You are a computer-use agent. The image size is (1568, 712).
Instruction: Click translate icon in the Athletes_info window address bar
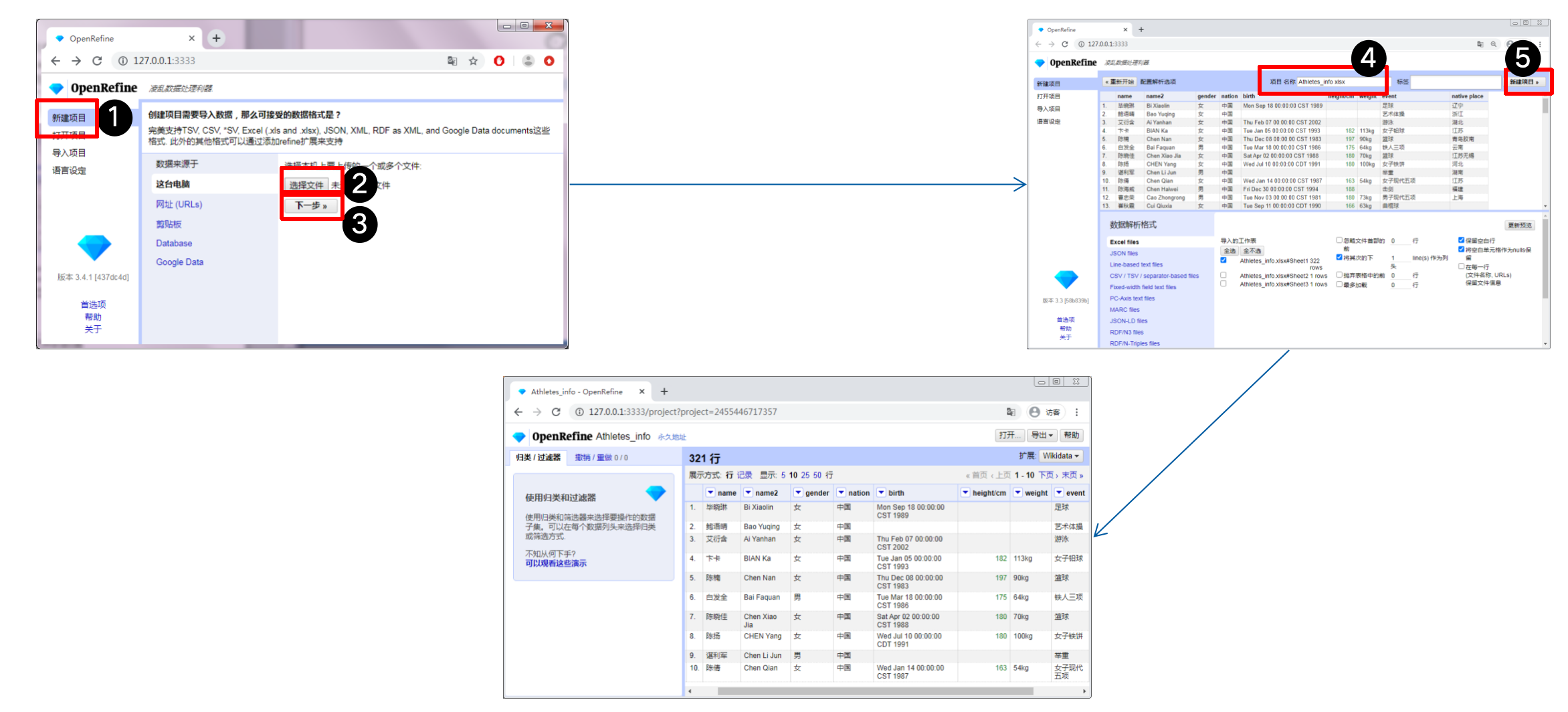[x=1011, y=412]
